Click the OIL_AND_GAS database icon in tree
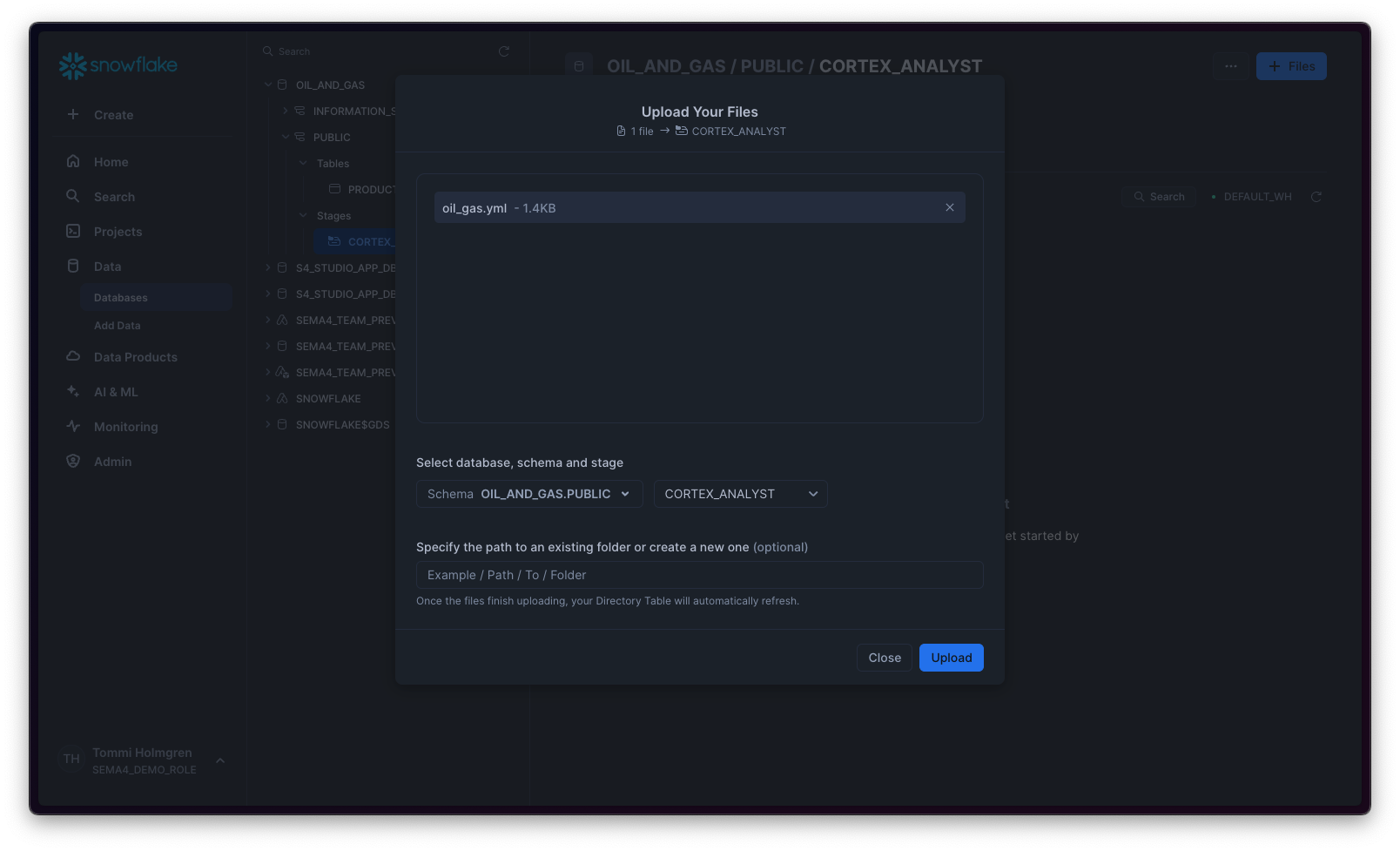 pyautogui.click(x=282, y=84)
